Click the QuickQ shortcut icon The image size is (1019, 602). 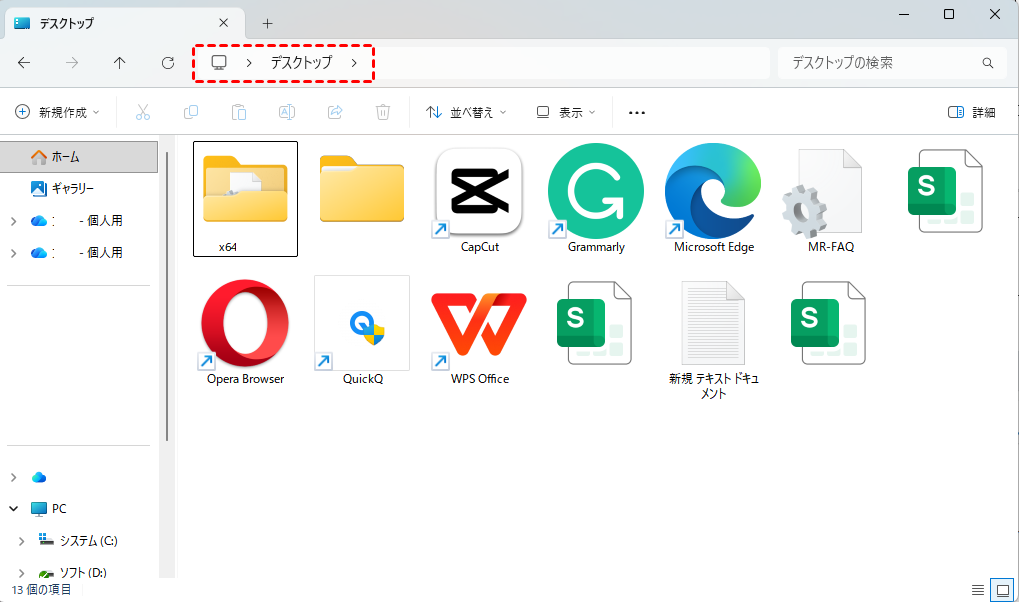coord(361,324)
